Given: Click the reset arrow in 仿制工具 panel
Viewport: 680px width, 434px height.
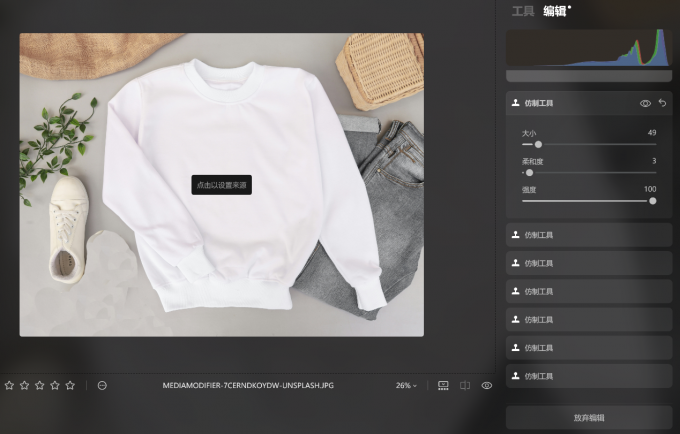Looking at the screenshot, I should [662, 103].
